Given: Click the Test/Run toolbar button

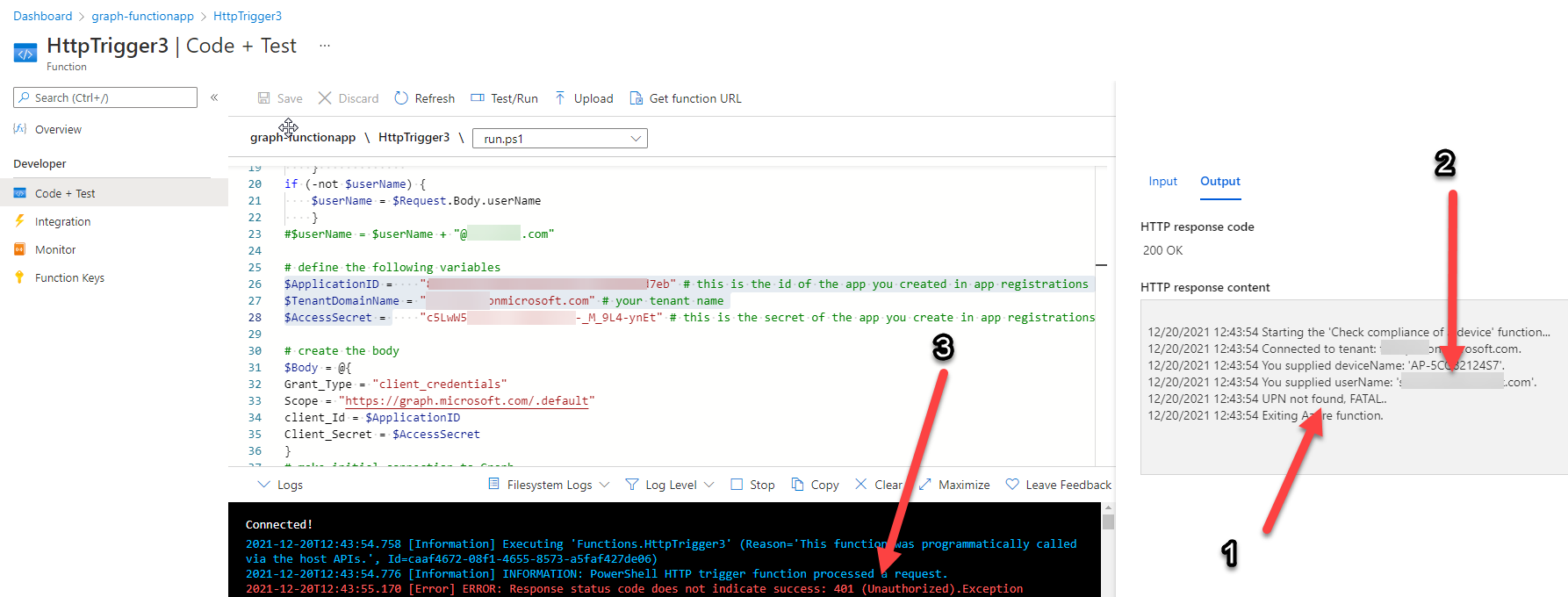Looking at the screenshot, I should [x=505, y=98].
